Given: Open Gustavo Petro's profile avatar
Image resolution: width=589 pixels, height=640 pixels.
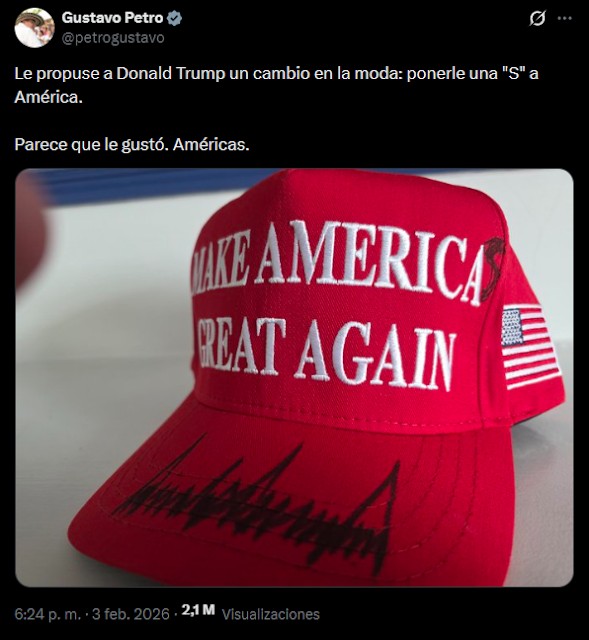Looking at the screenshot, I should 34,27.
